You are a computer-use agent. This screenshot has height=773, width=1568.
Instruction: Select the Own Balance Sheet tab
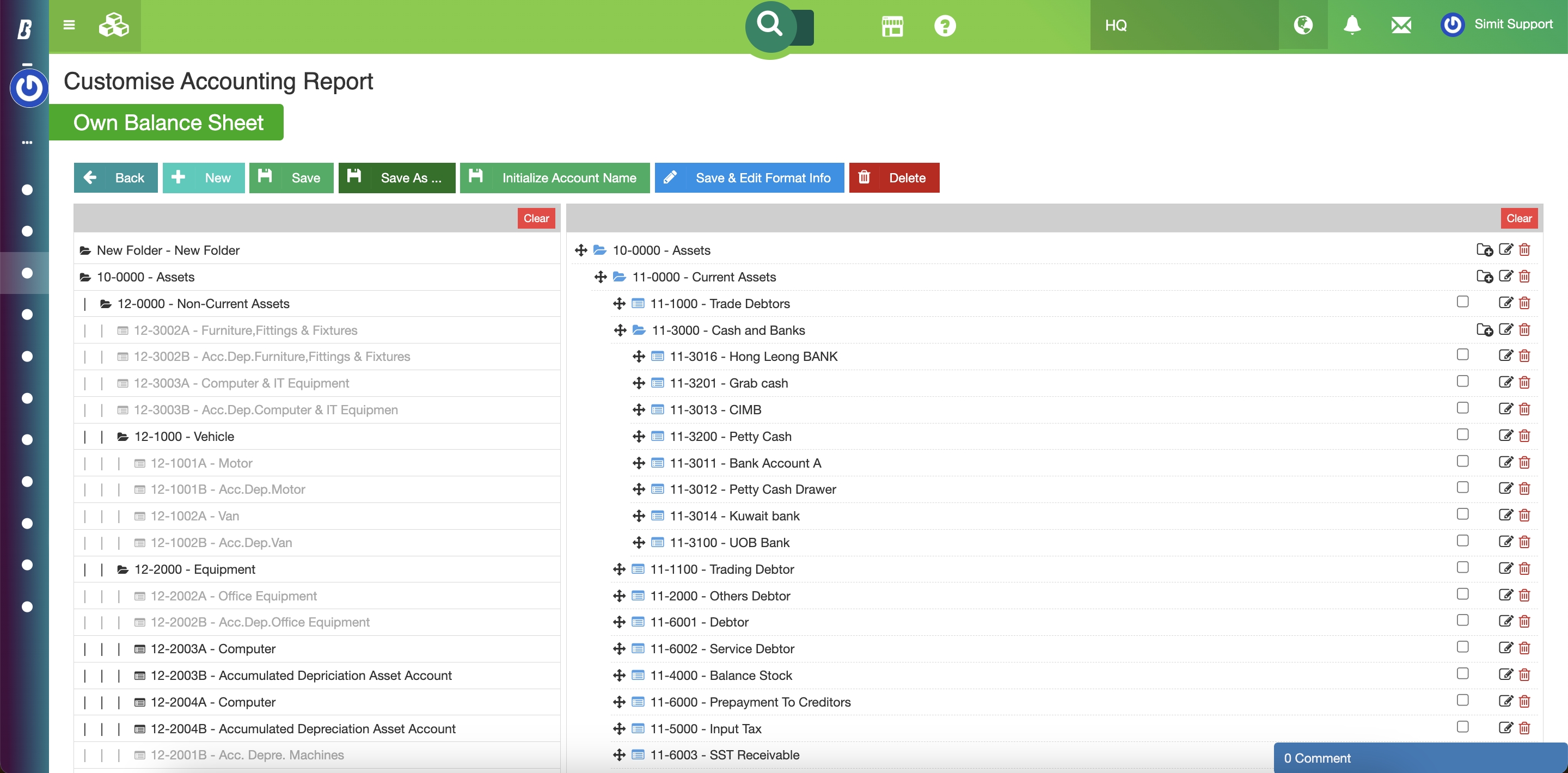click(166, 122)
